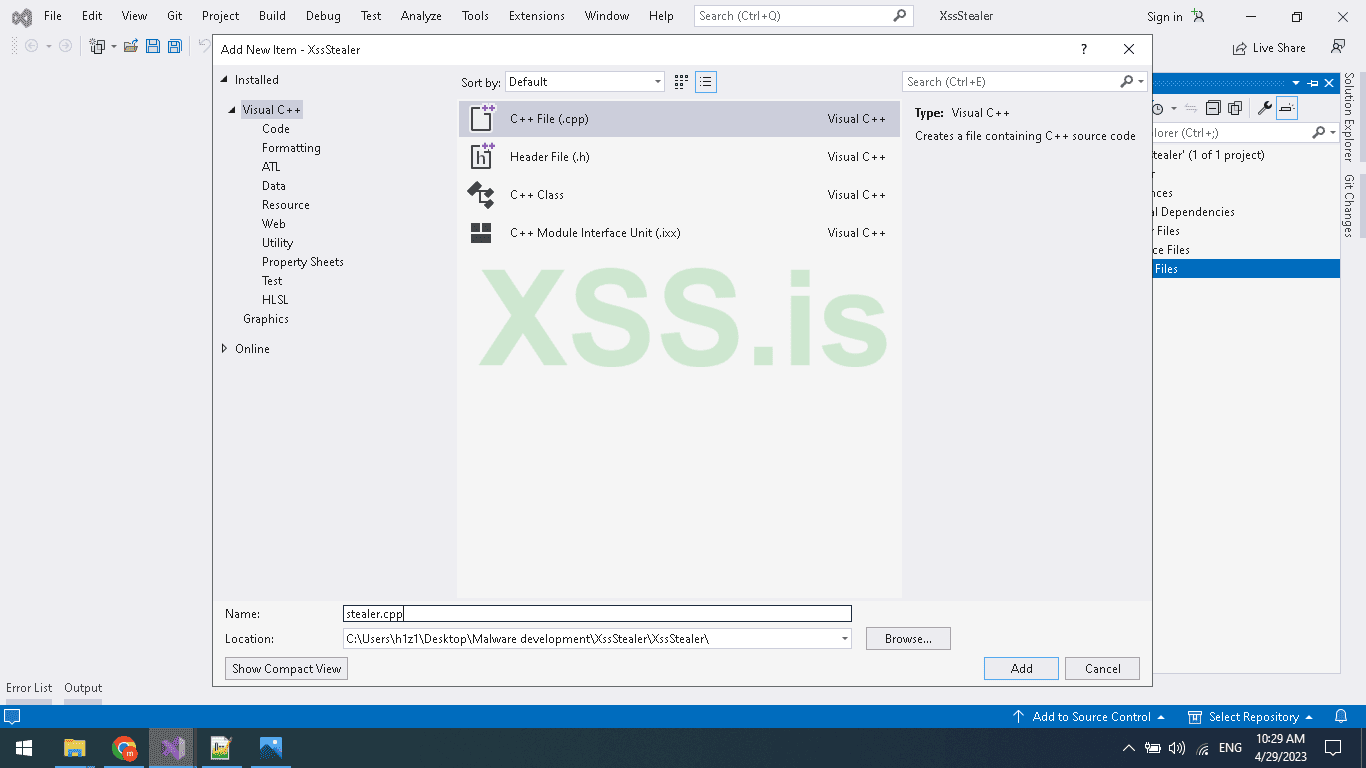
Task: Open File Explorer from the taskbar
Action: 75,748
